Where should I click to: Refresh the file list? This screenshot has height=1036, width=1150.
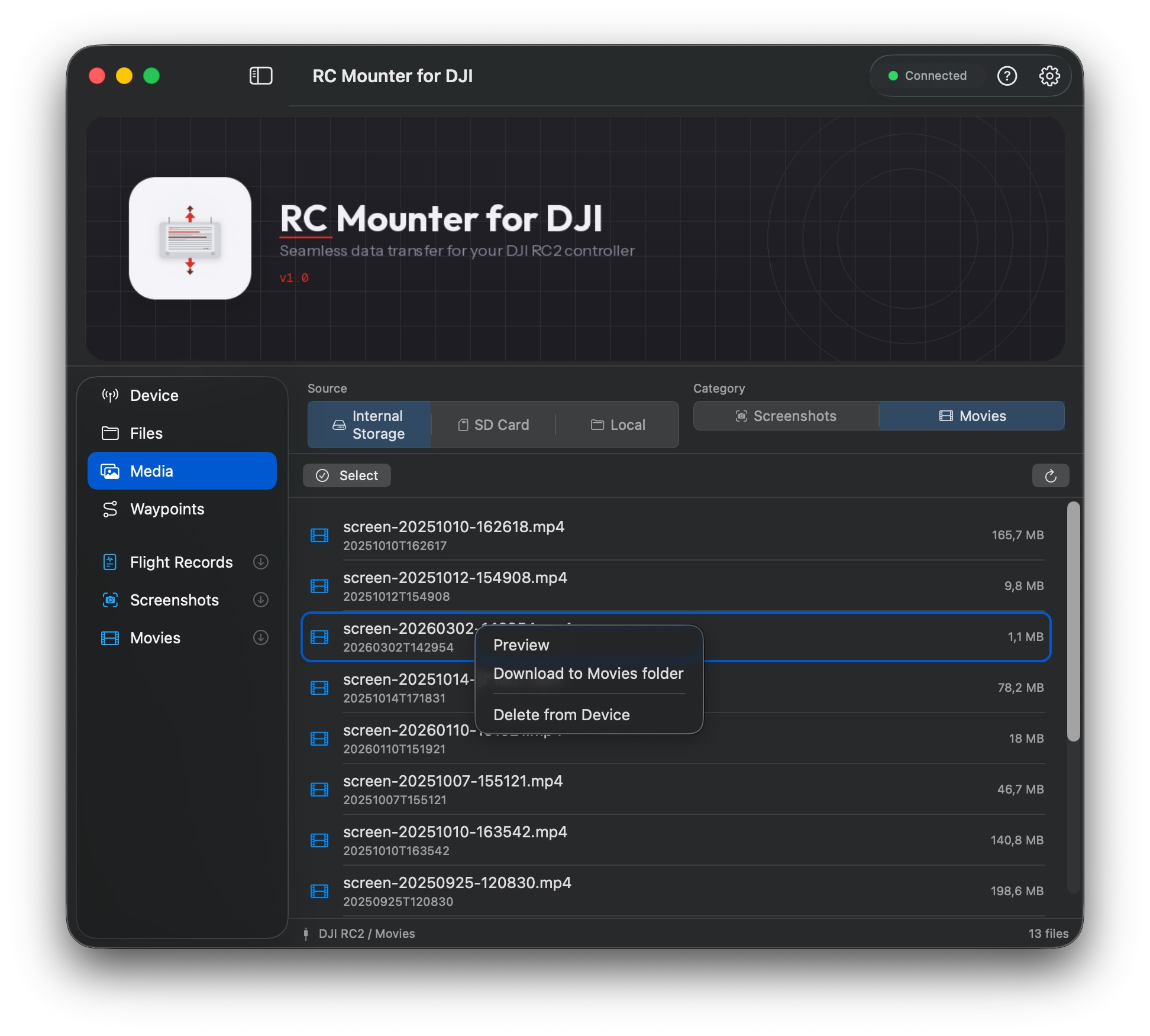pyautogui.click(x=1051, y=475)
